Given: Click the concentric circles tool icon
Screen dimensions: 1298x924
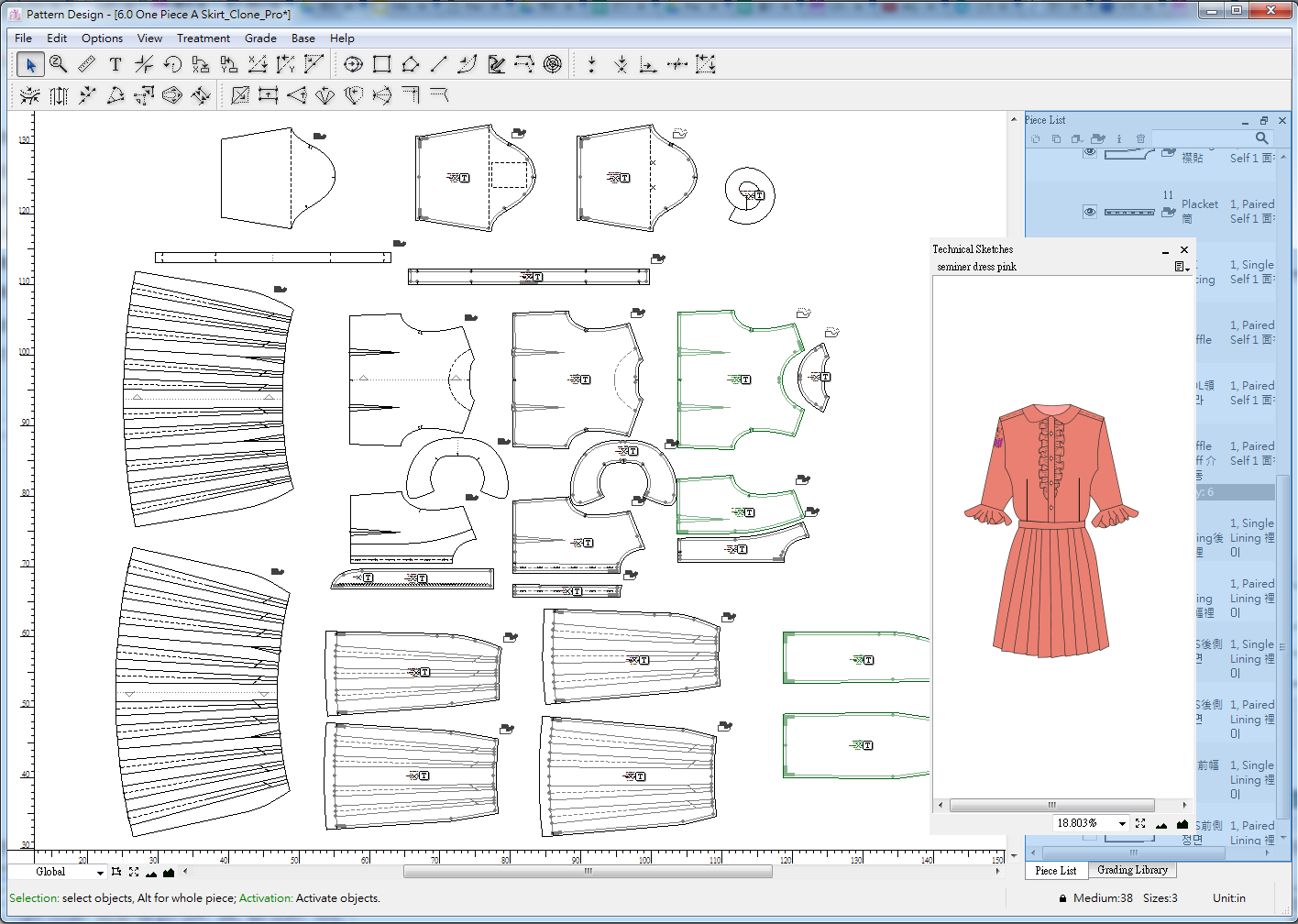Looking at the screenshot, I should pos(552,64).
